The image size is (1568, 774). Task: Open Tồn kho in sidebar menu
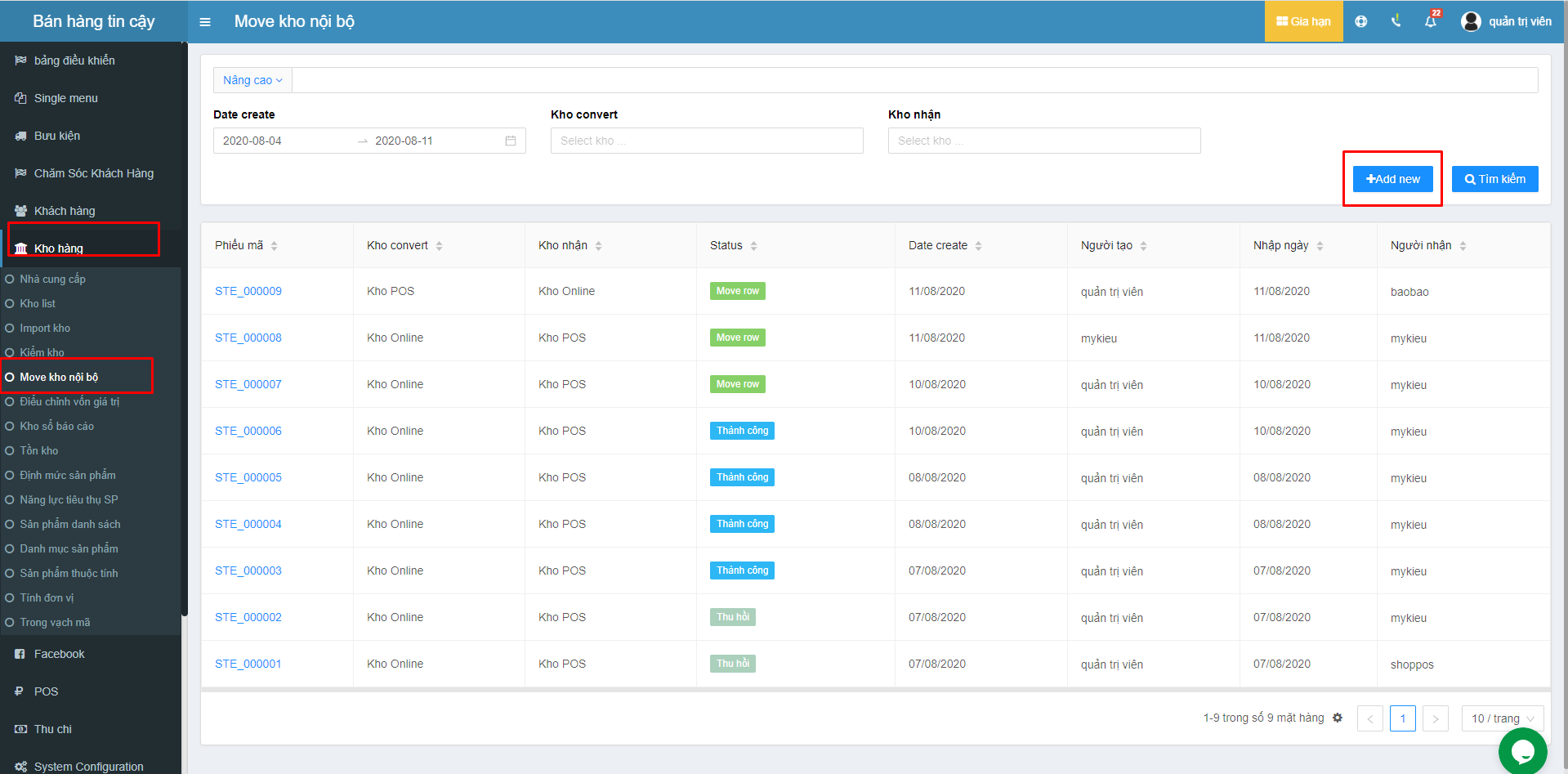click(x=39, y=450)
